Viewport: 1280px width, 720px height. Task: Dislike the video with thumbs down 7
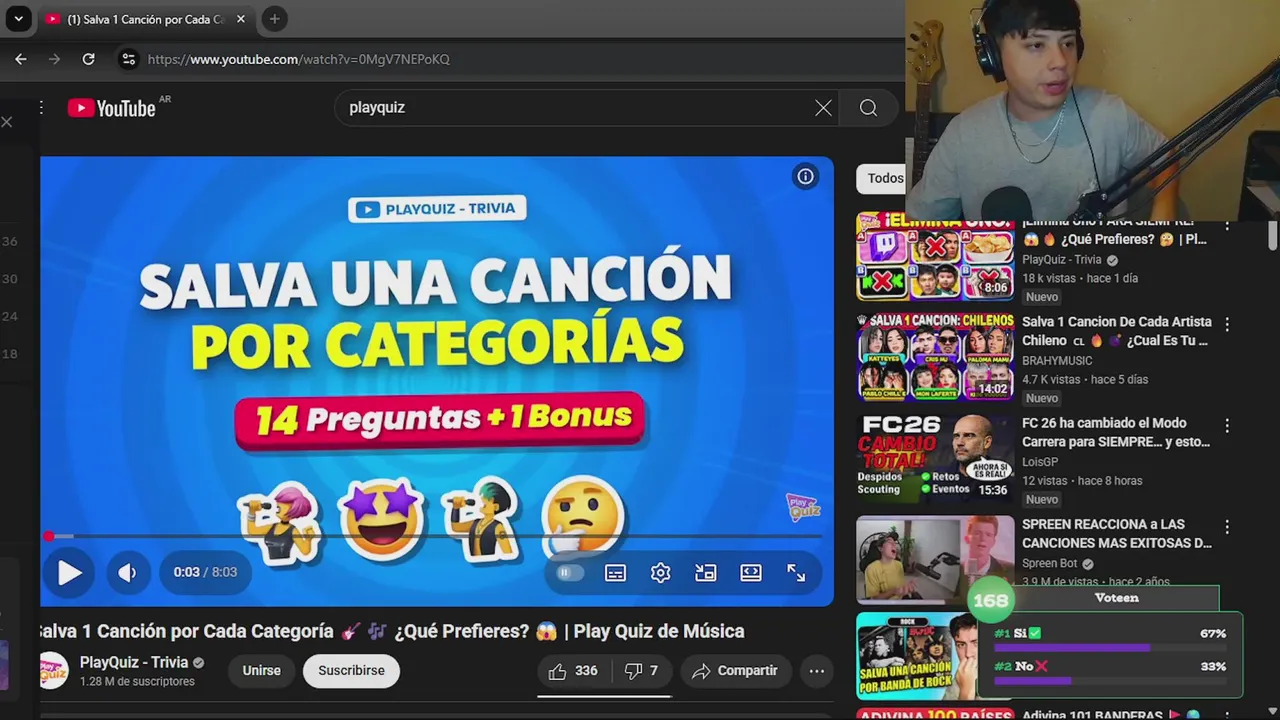(641, 671)
